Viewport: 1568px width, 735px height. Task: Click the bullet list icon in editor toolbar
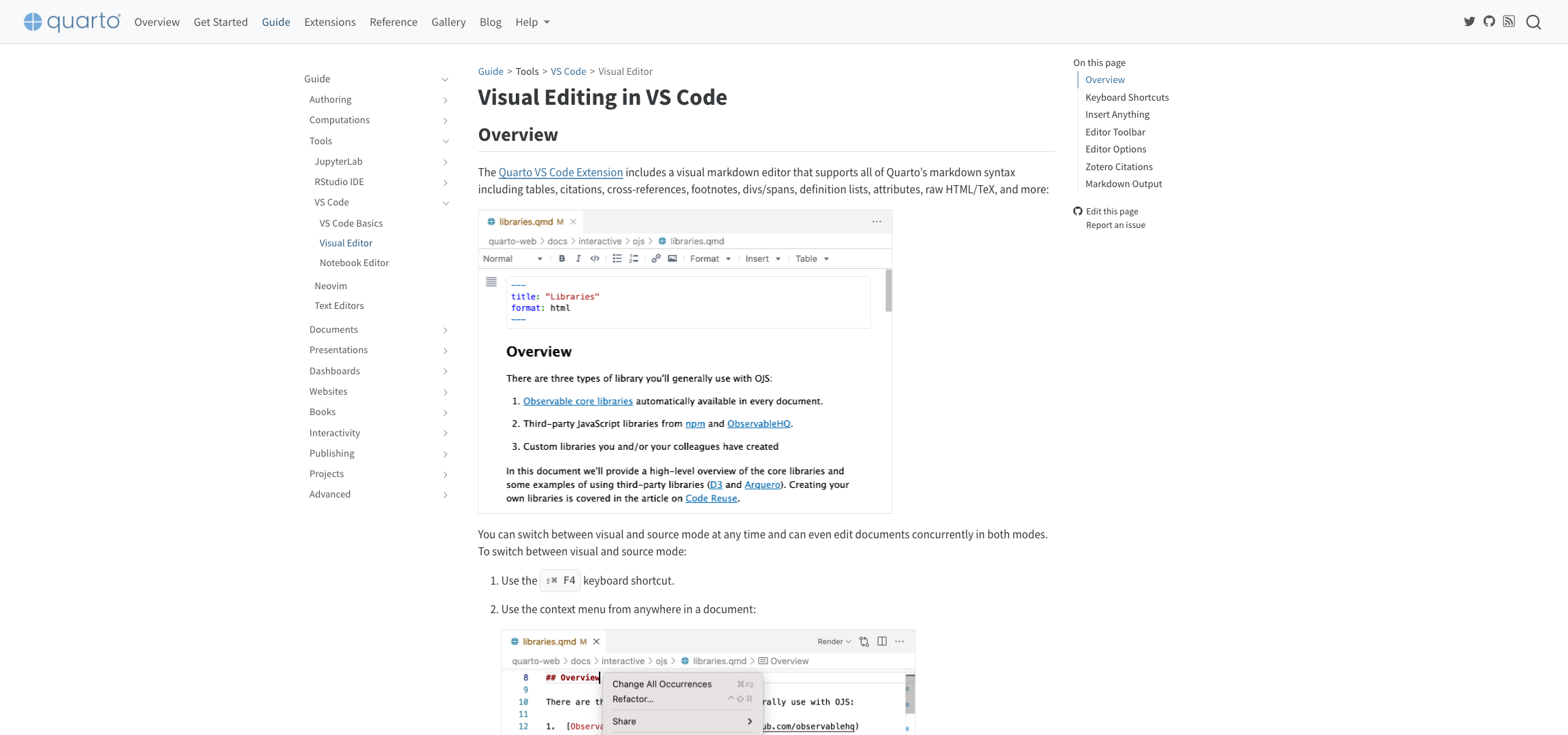(617, 259)
